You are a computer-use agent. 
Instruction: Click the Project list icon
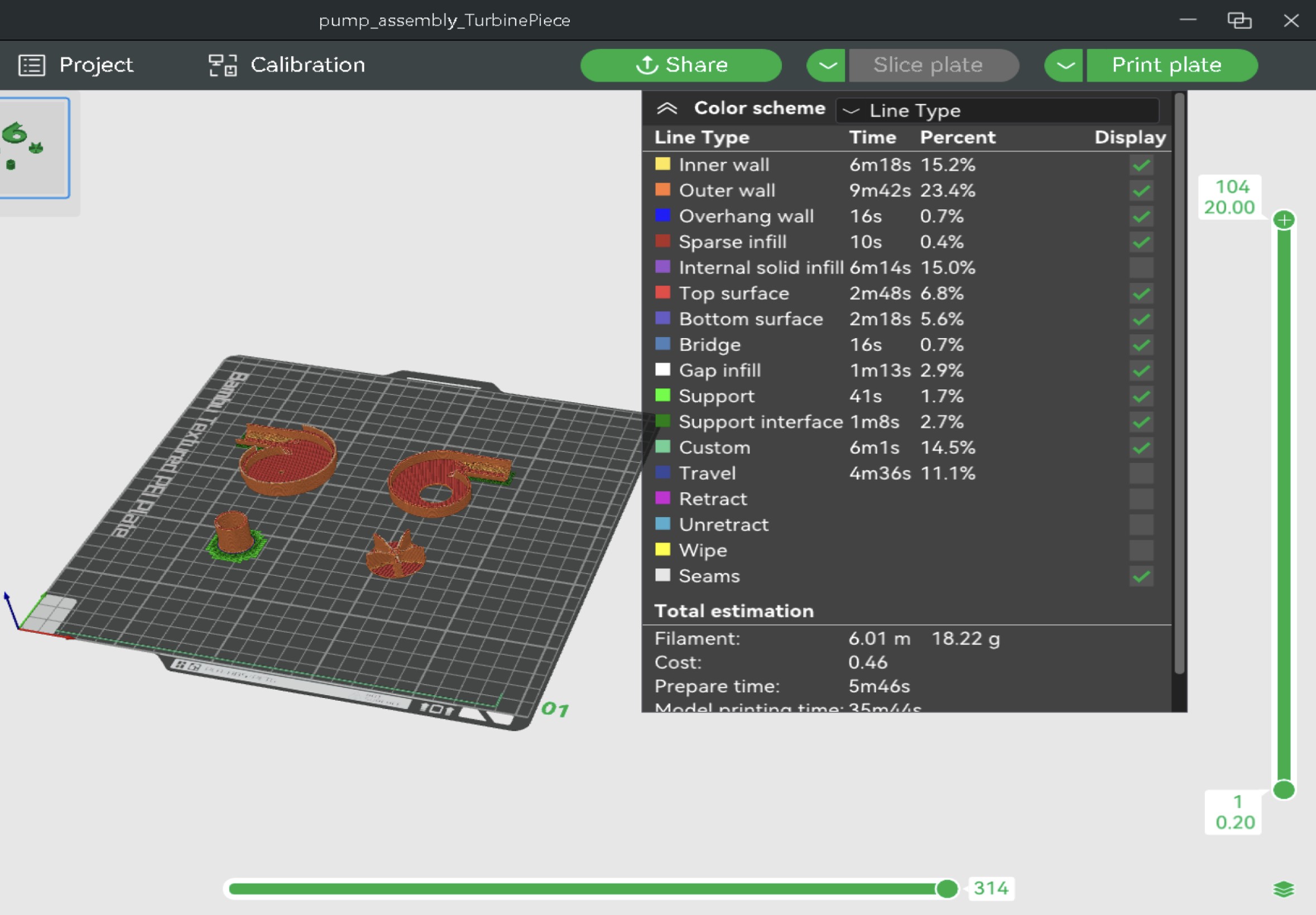point(31,65)
